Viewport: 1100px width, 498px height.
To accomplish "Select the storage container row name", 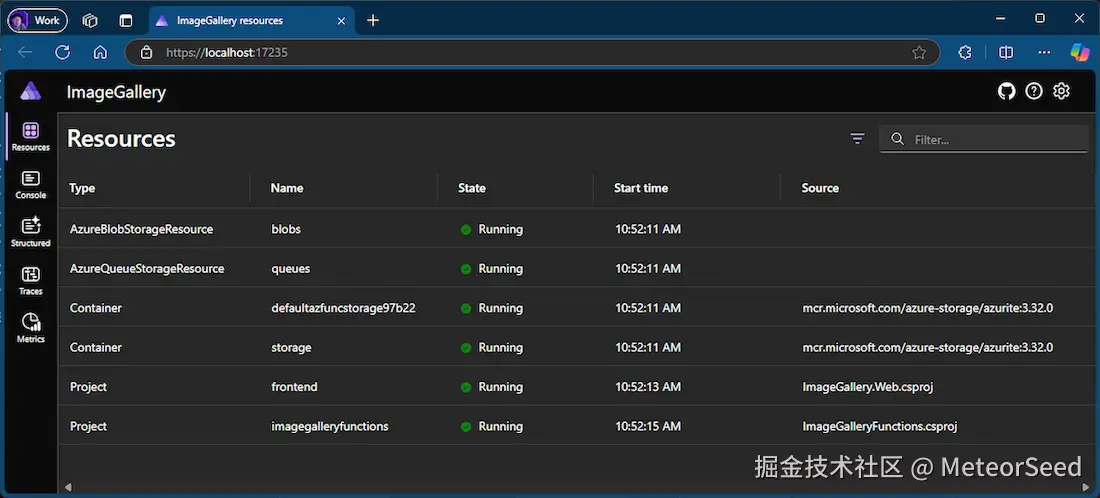I will coord(291,347).
